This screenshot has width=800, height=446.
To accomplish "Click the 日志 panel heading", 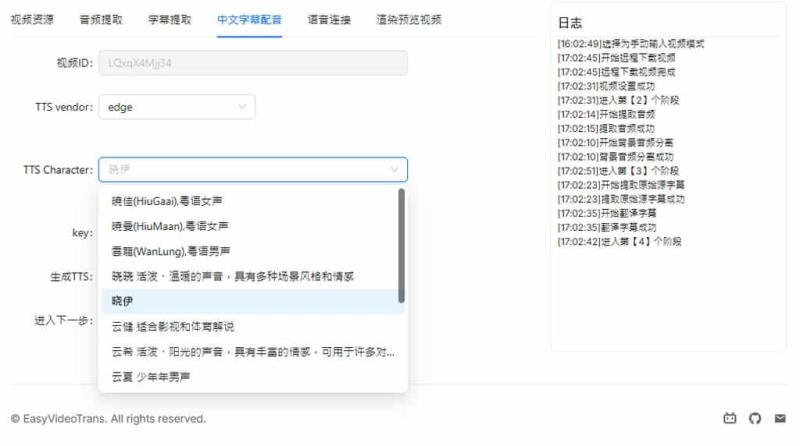I will [570, 23].
